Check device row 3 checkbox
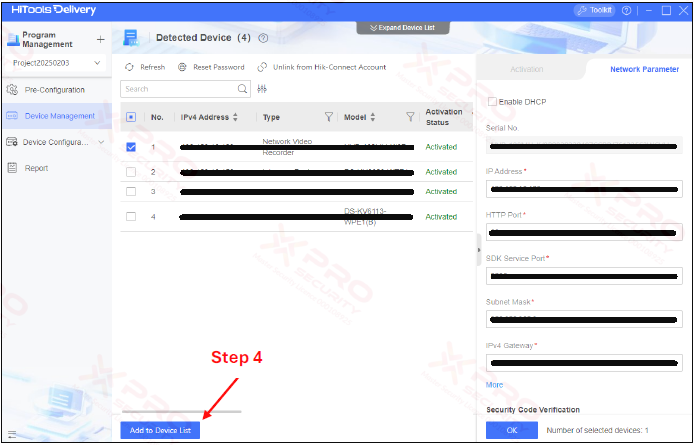Image resolution: width=694 pixels, height=445 pixels. [131, 192]
